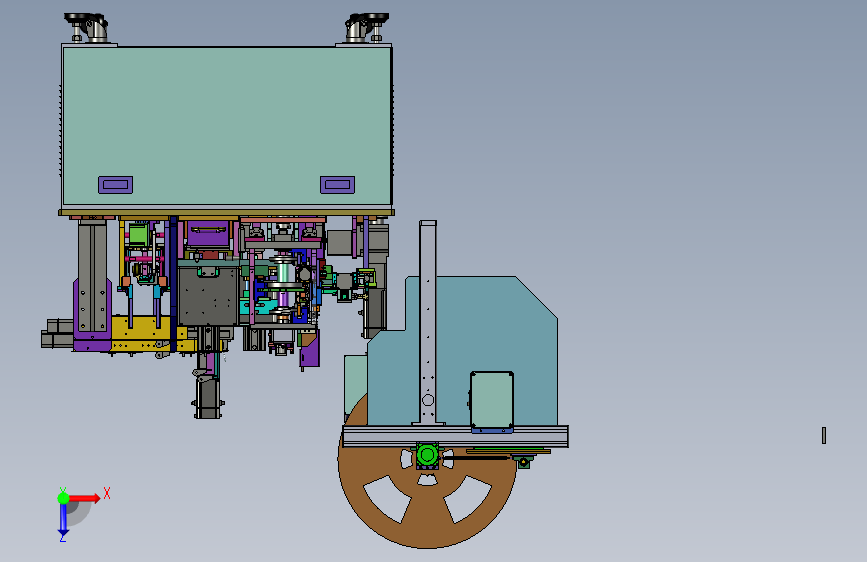Select the dark gray square block in mechanism

208,296
